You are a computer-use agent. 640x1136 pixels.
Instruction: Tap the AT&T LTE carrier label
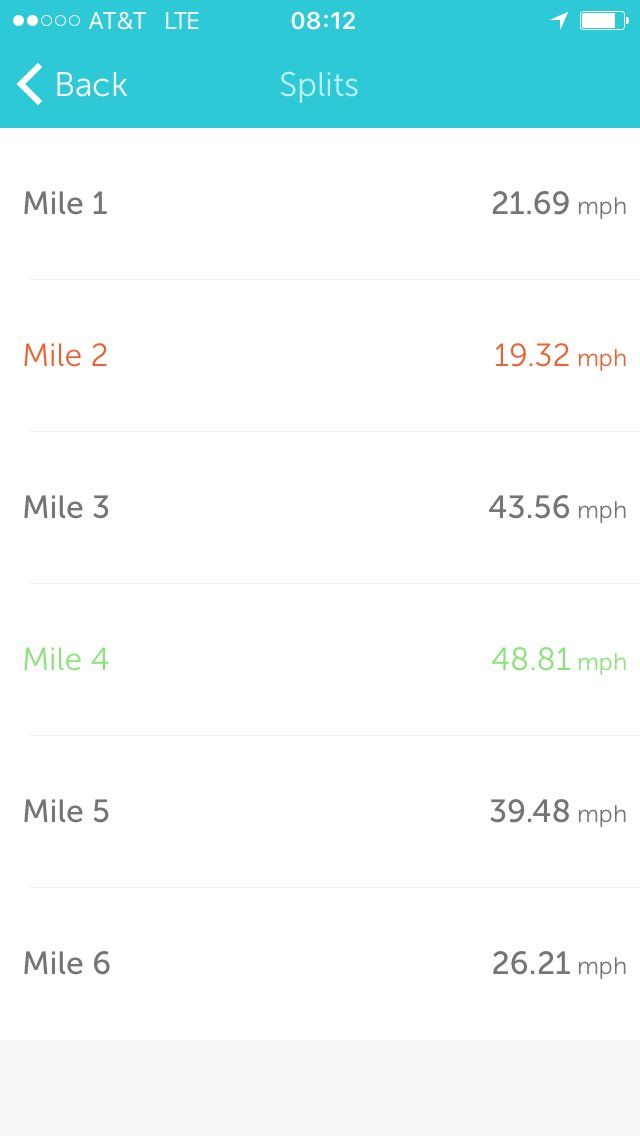144,21
